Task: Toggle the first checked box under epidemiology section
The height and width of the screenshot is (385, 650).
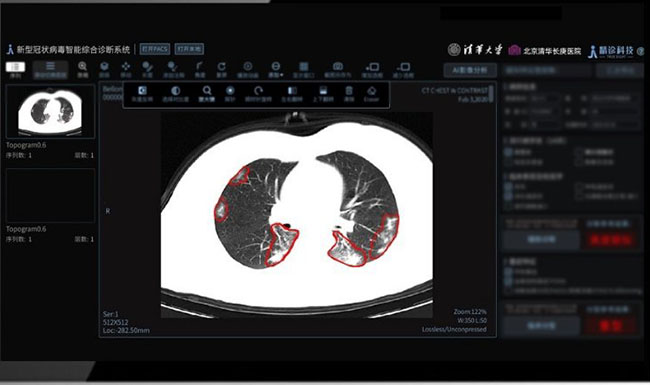Action: point(508,152)
